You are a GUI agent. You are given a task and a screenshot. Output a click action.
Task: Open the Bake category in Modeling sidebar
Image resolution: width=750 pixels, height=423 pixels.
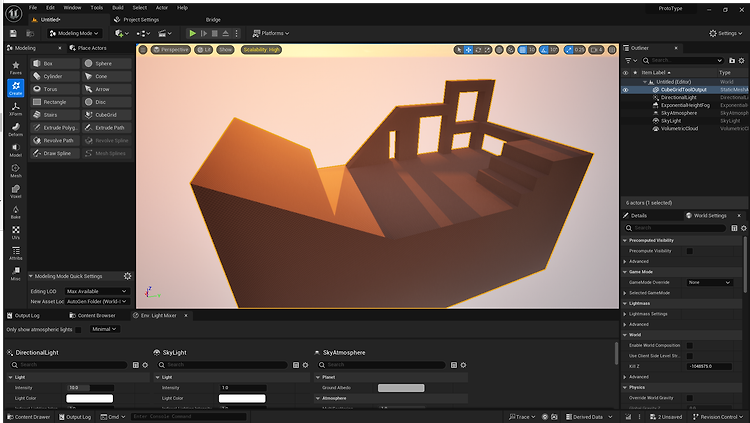coord(16,212)
